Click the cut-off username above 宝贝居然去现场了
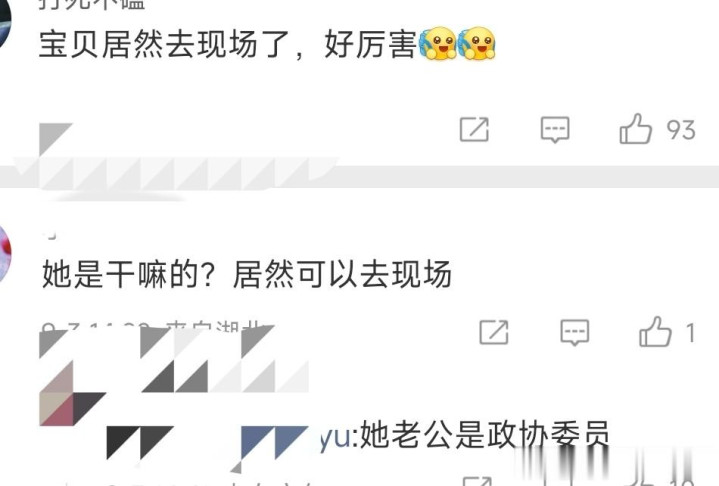The image size is (719, 486). click(92, 4)
